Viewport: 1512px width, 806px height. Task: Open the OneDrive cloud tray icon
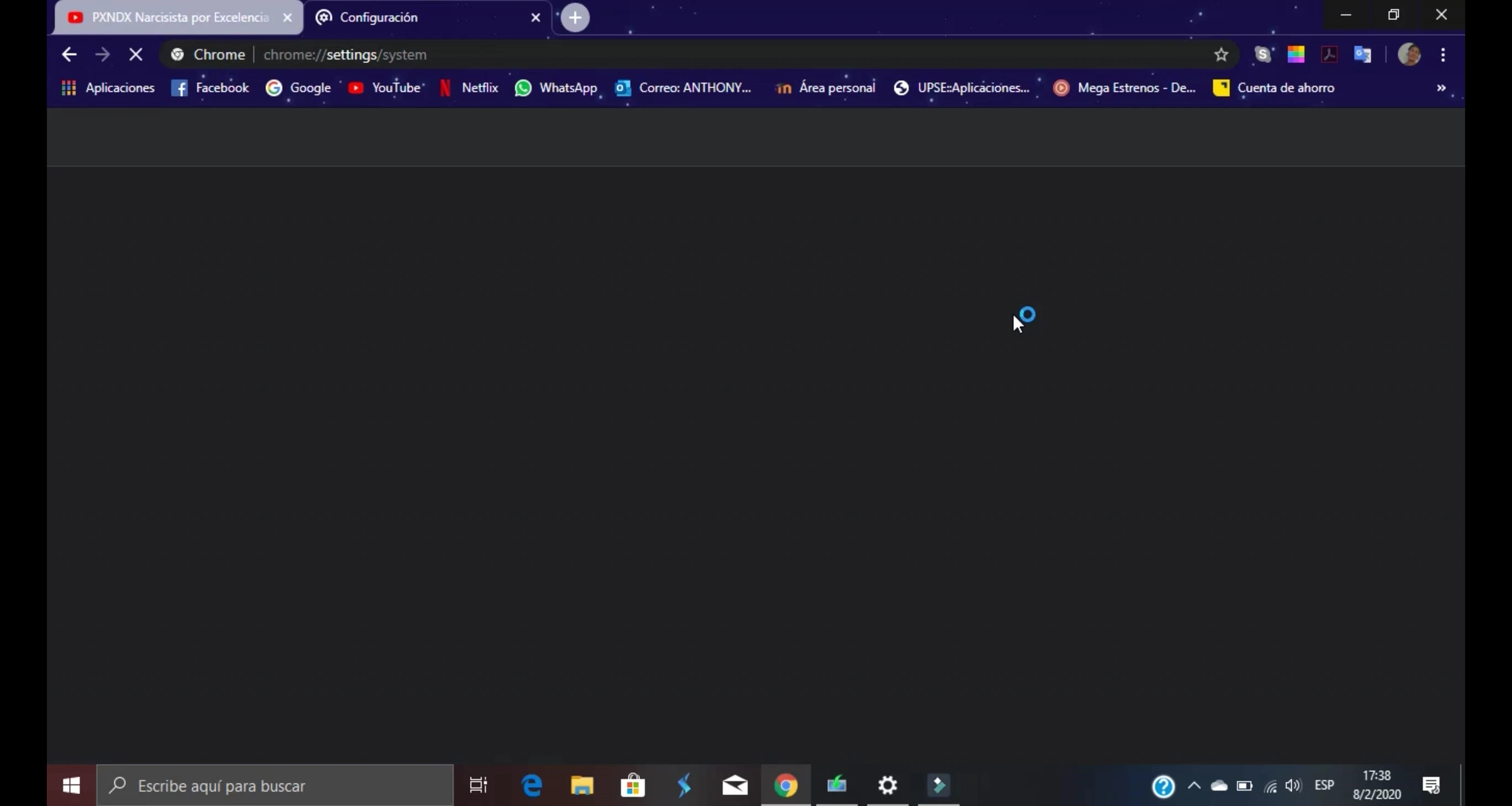pos(1219,786)
